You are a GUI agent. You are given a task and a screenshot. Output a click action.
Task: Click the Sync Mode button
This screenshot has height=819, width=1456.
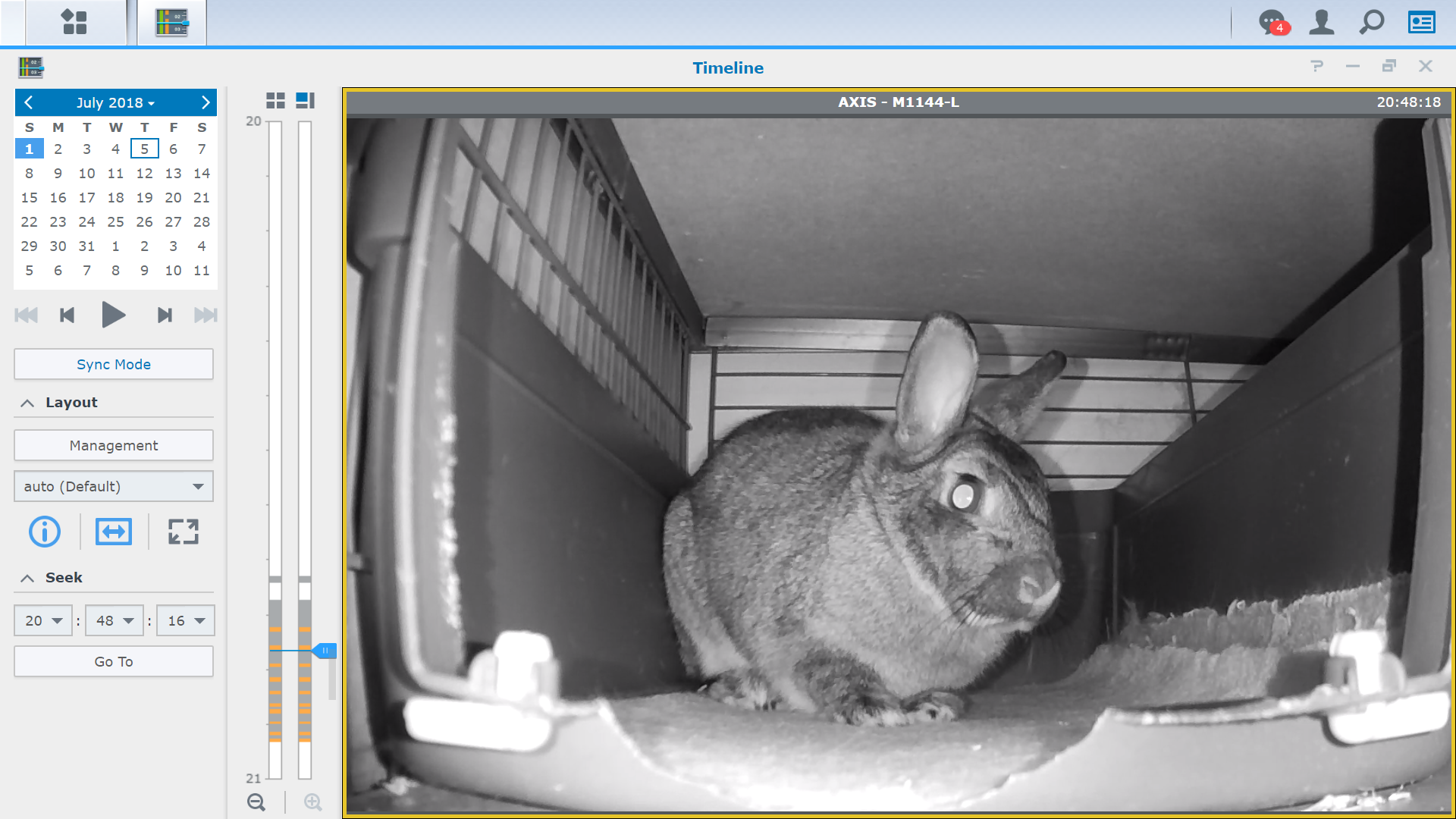[114, 364]
